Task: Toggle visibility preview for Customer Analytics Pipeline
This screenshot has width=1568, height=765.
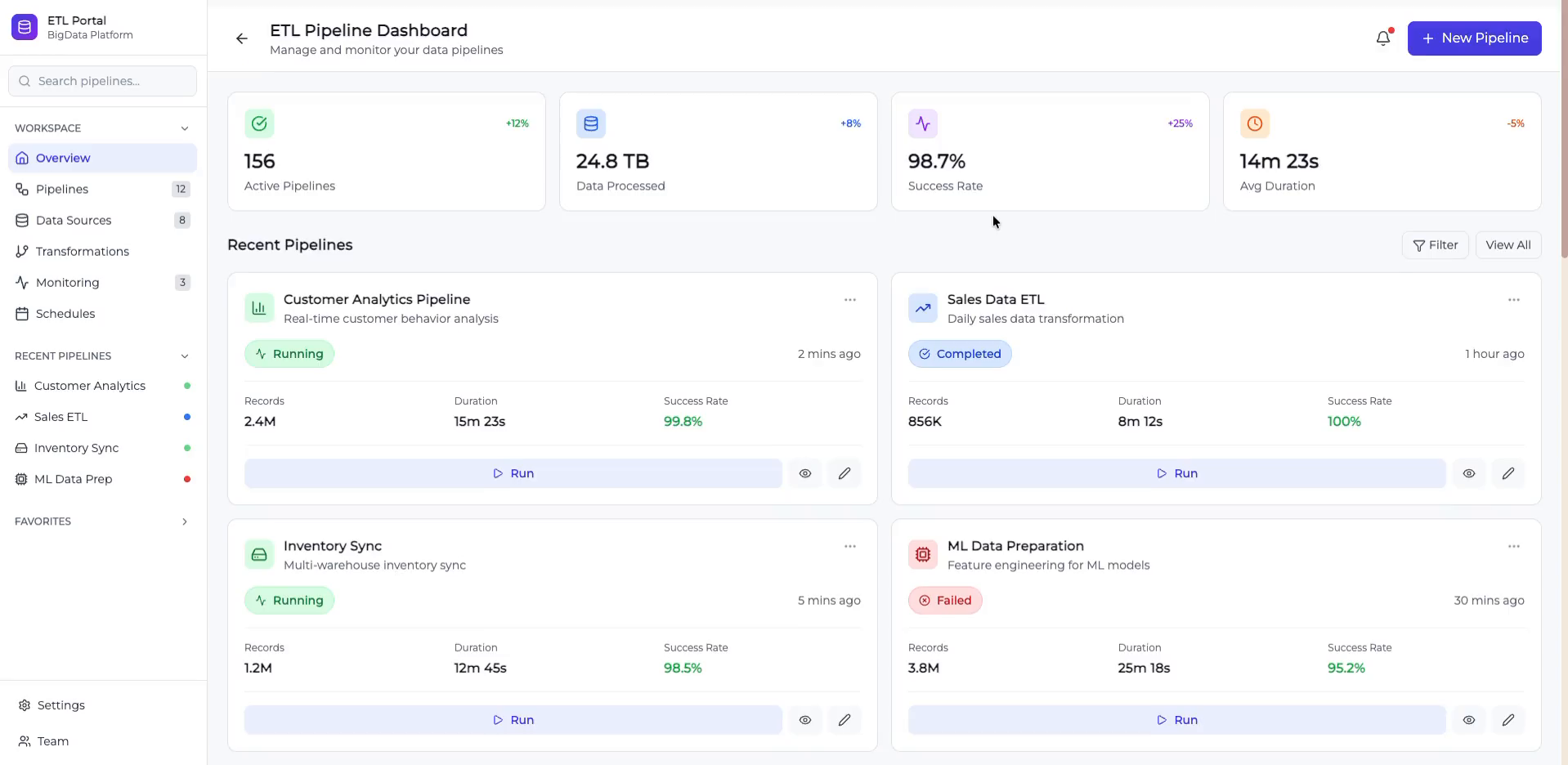Action: pos(804,473)
